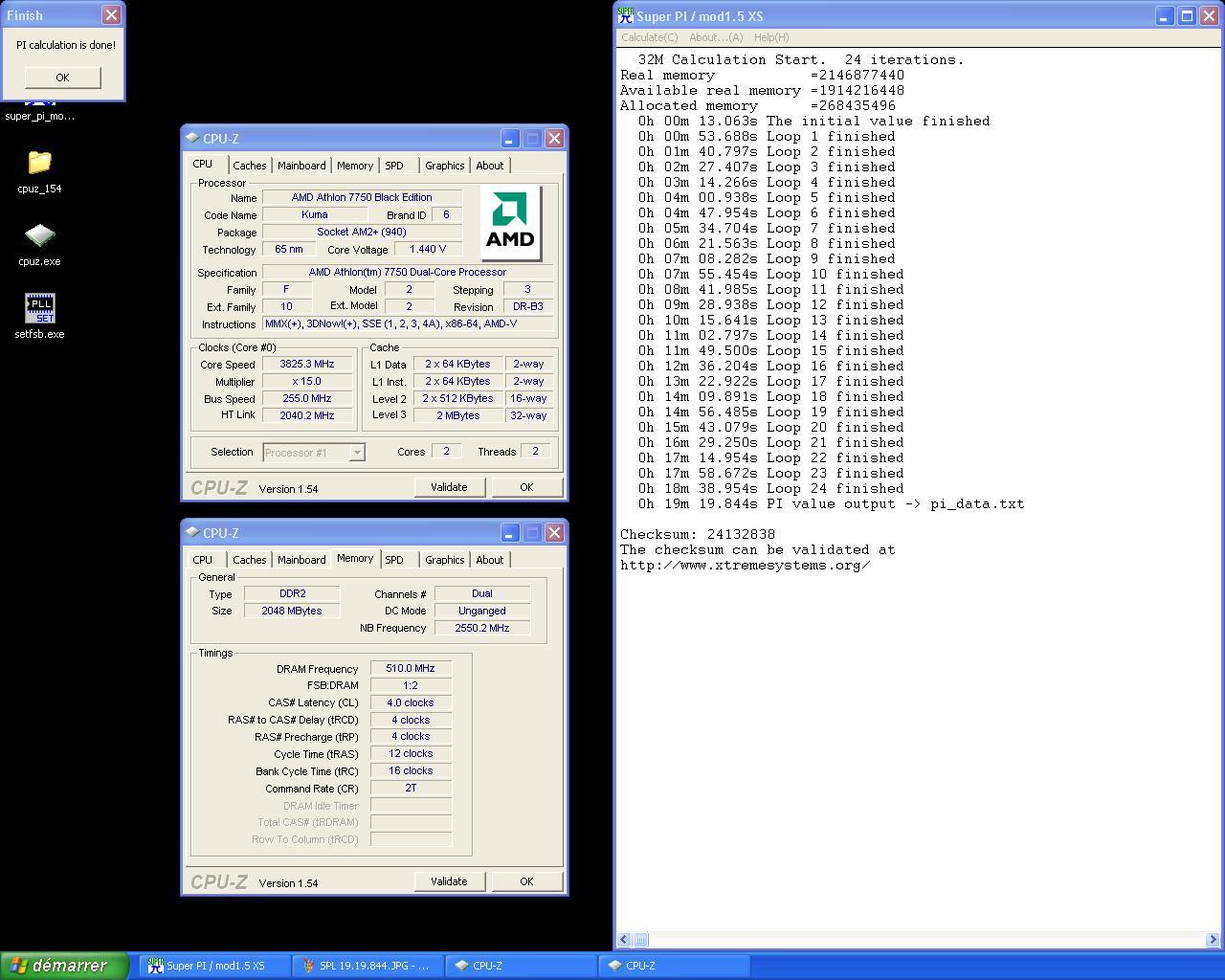1225x980 pixels.
Task: Maximize the Super PI window
Action: (x=1187, y=15)
